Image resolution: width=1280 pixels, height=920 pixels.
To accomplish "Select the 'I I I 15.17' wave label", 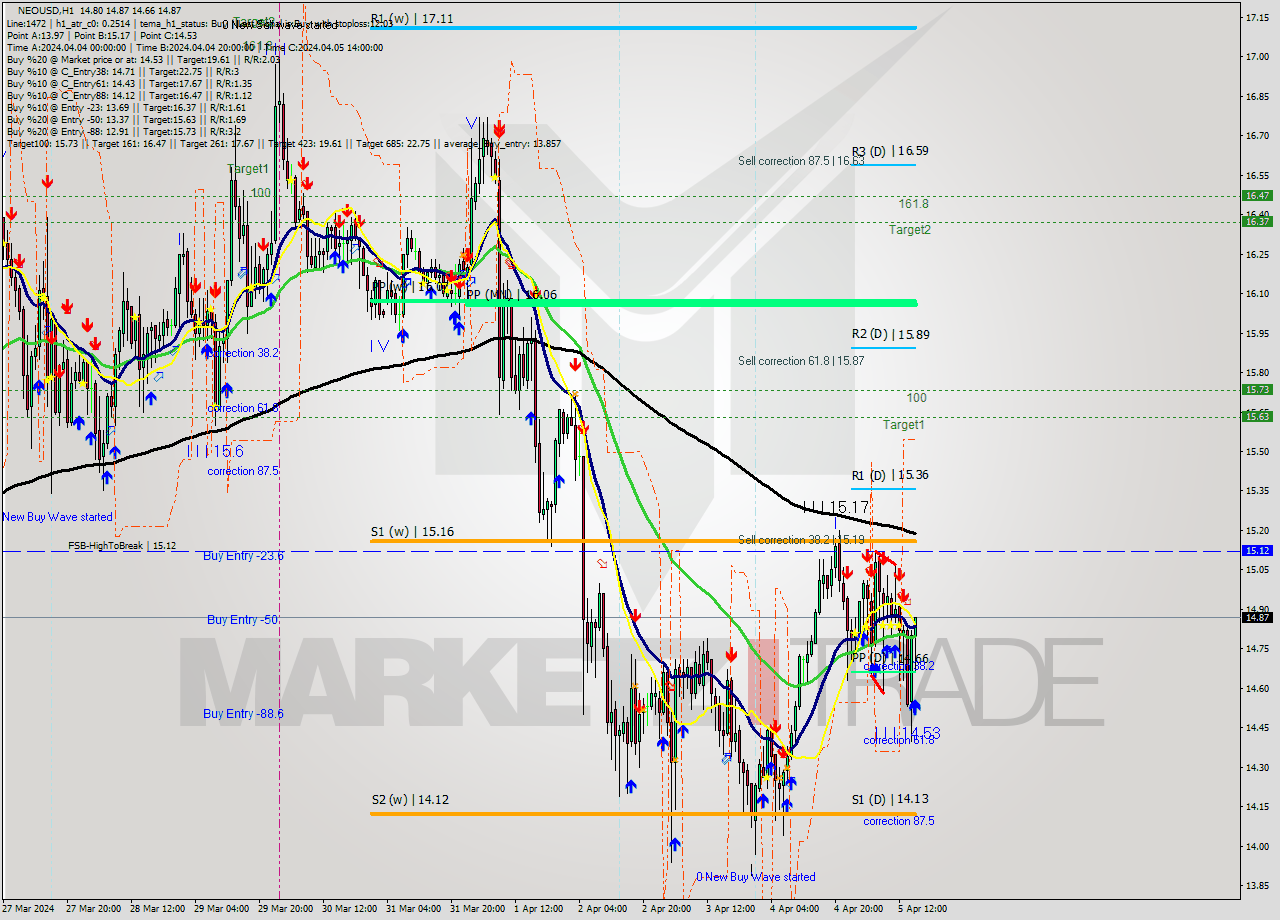I will (835, 508).
